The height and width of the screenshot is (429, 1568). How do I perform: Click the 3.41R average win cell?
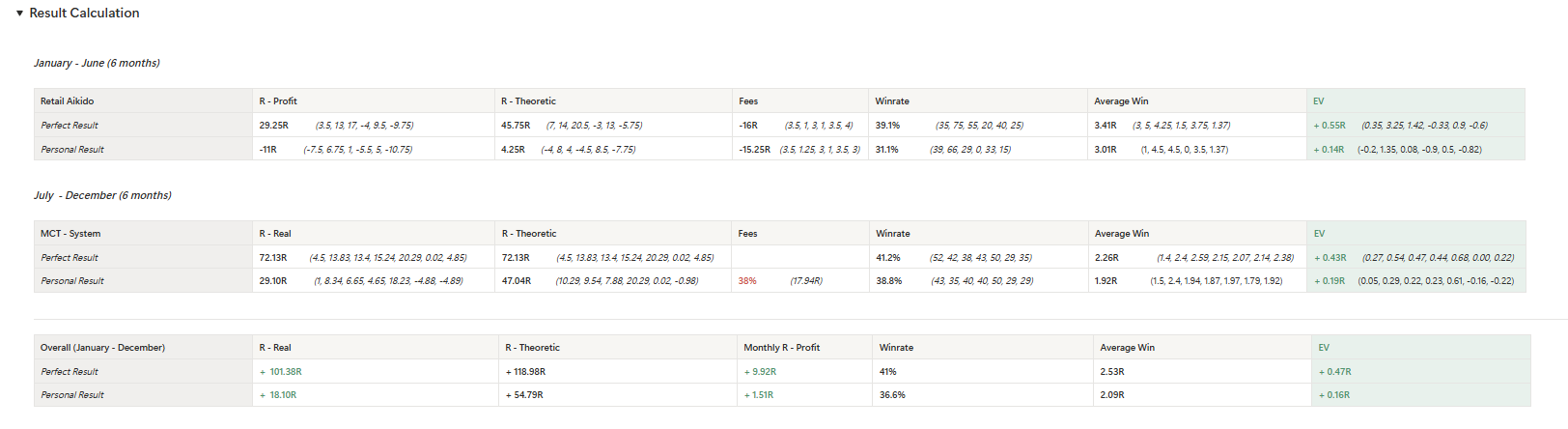1197,125
